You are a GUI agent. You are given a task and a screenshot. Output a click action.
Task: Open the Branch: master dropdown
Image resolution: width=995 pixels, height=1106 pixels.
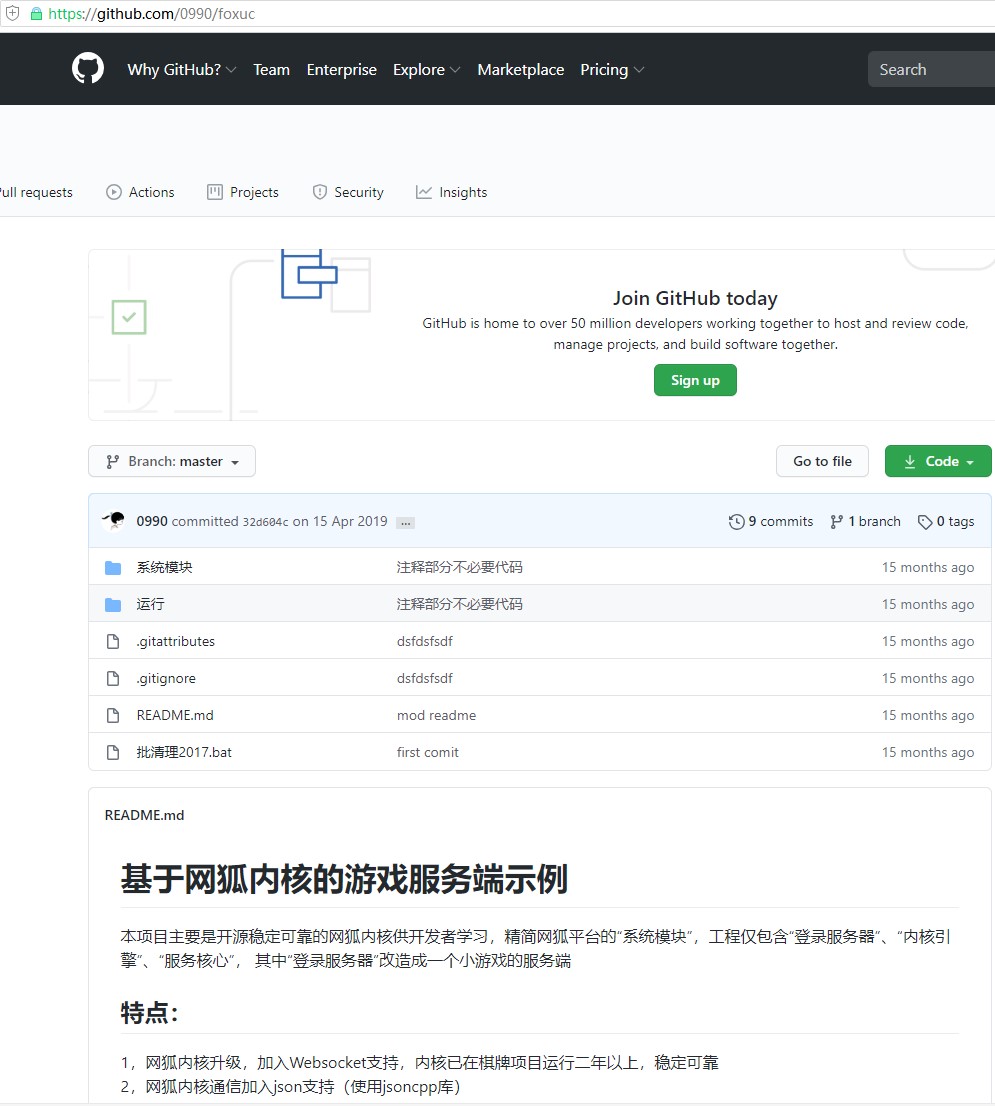(x=172, y=461)
